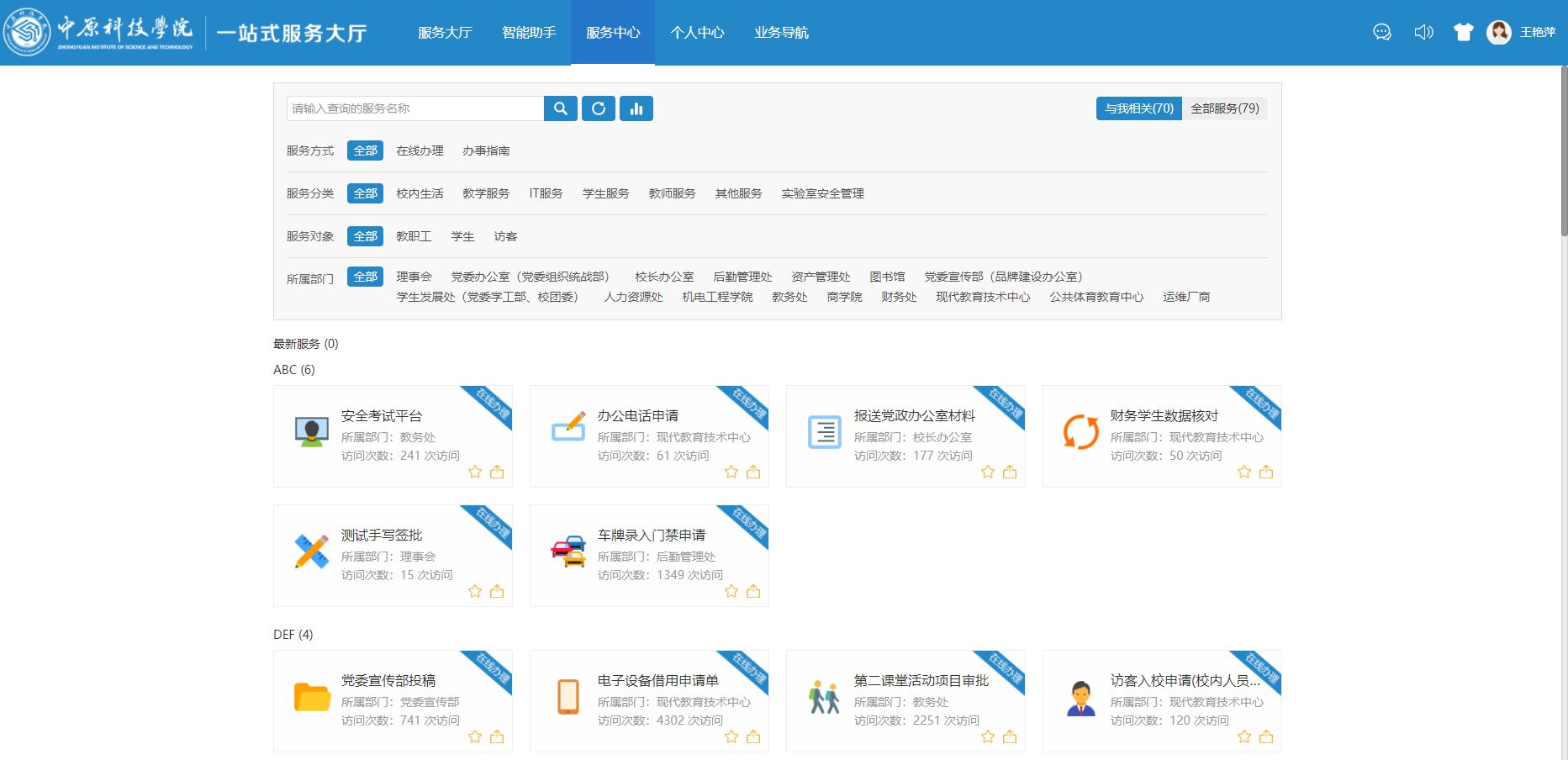
Task: Open the 智能助手 menu item
Action: click(529, 33)
